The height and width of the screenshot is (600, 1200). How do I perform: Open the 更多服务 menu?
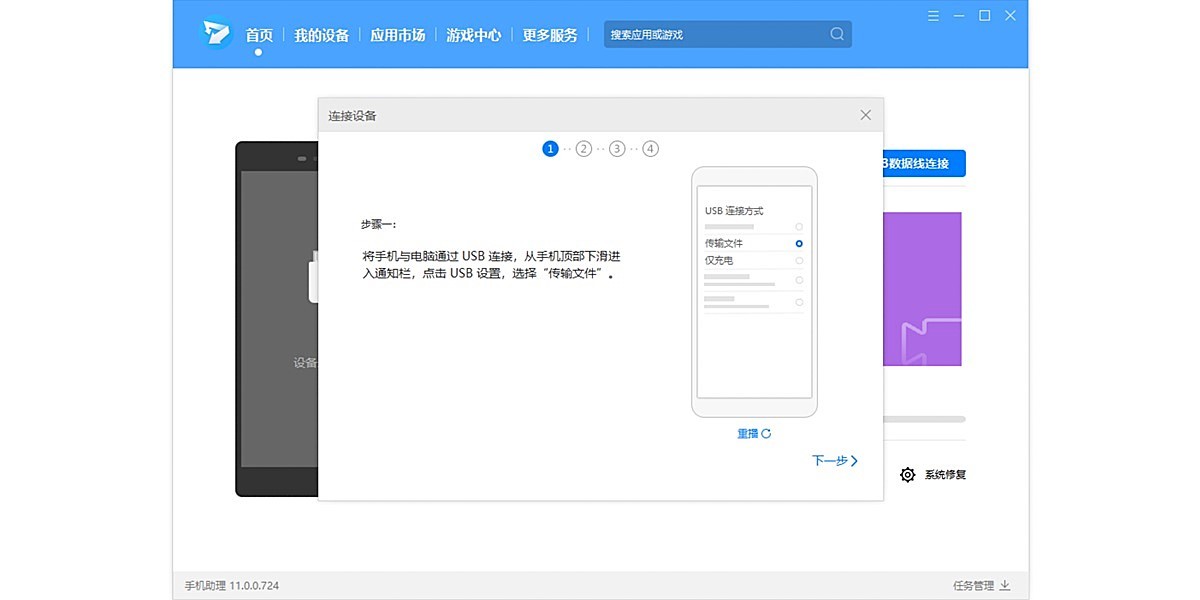(548, 34)
